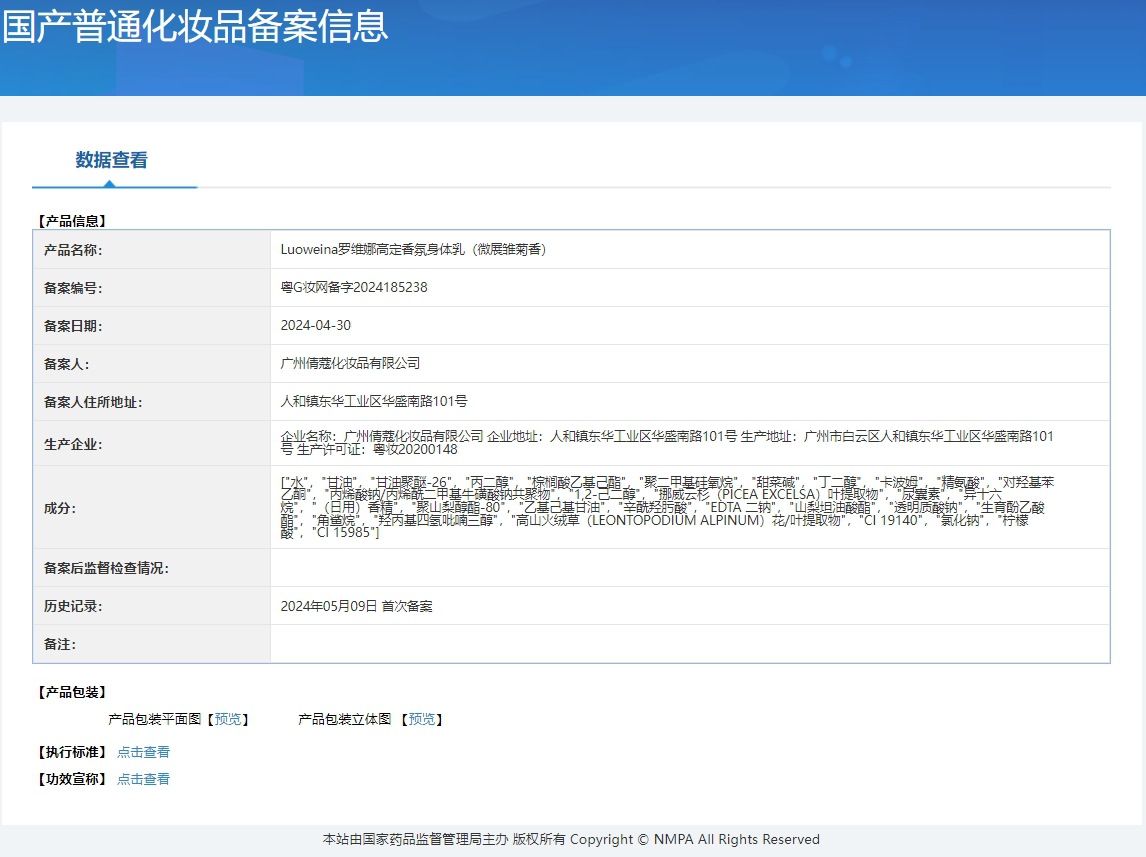This screenshot has height=857, width=1146.
Task: Click 点击查看 next to 功效宣称
Action: pyautogui.click(x=143, y=779)
